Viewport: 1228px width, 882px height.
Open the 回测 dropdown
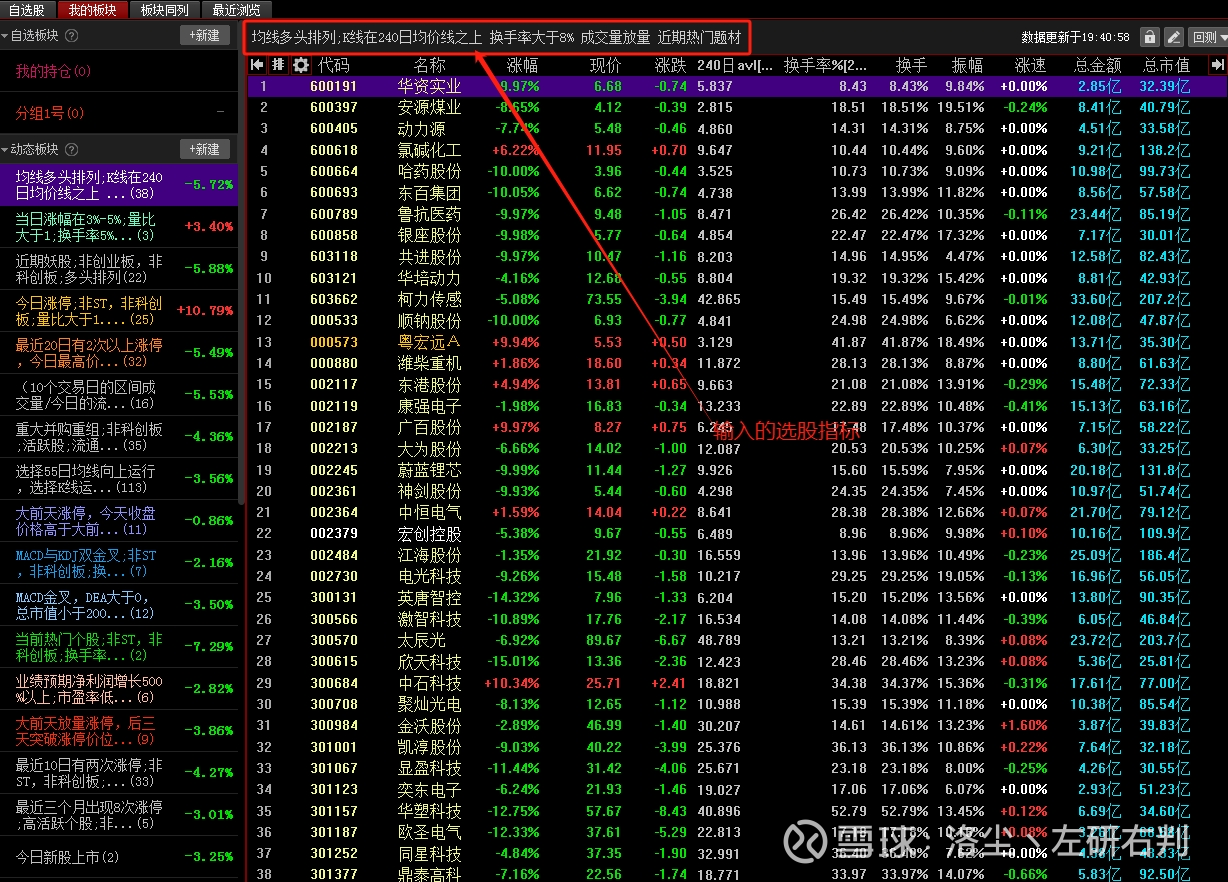[1205, 37]
